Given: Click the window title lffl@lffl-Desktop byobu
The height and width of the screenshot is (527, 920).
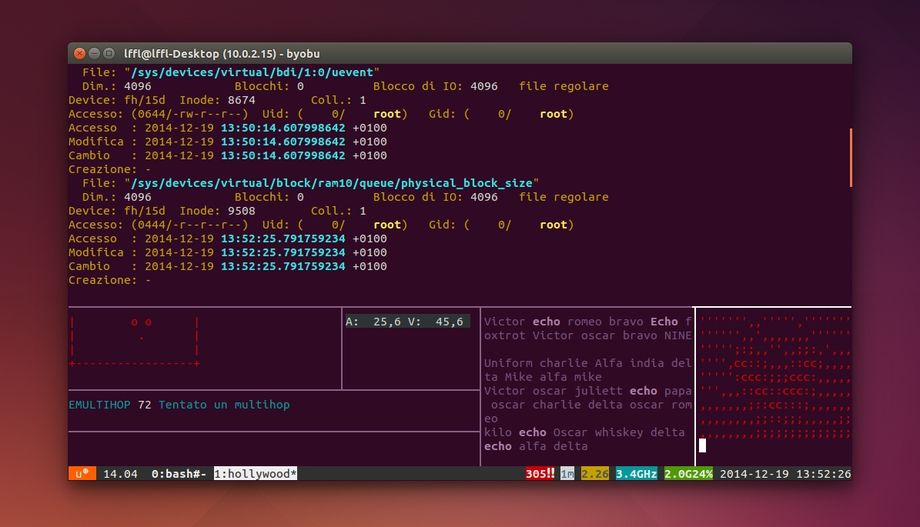Looking at the screenshot, I should click(x=222, y=53).
